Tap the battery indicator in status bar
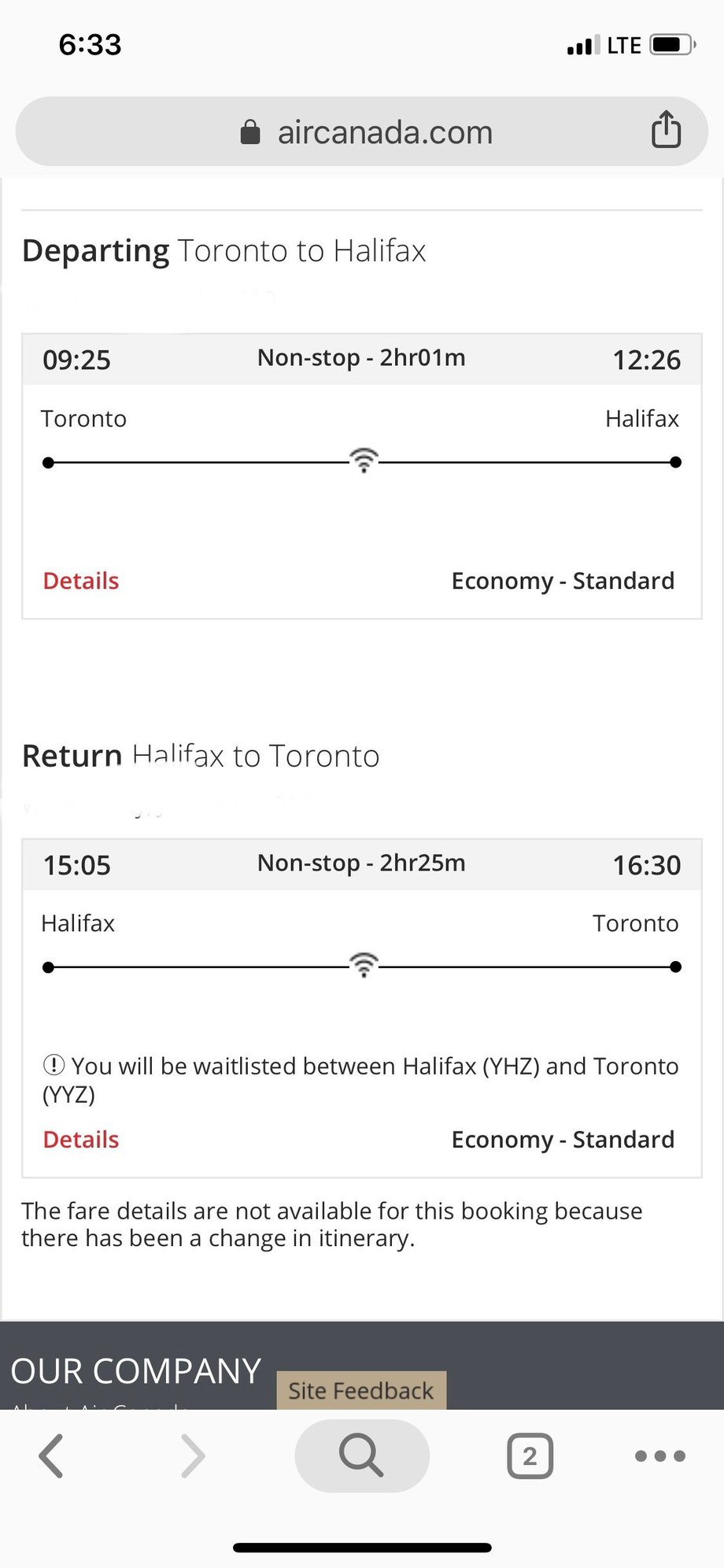This screenshot has height=1568, width=724. [671, 45]
